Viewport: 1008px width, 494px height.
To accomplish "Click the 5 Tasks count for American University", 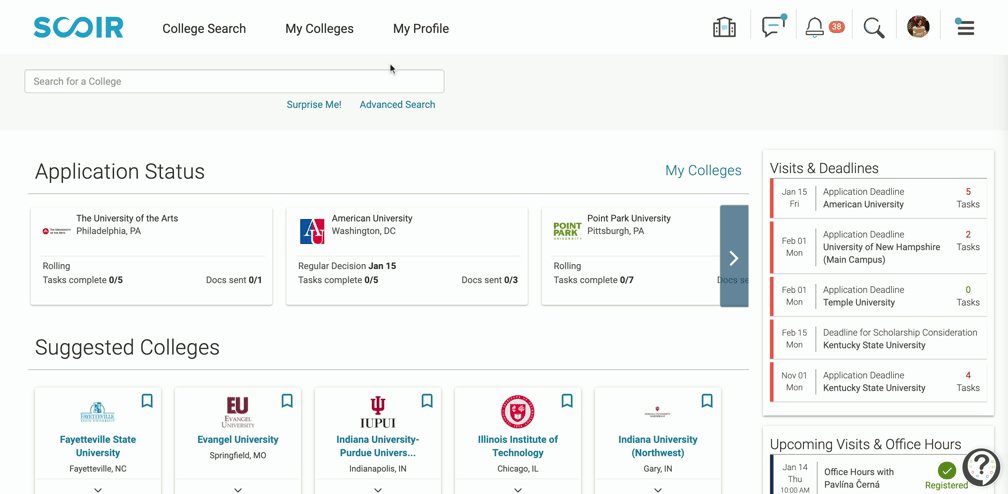I will tap(968, 198).
